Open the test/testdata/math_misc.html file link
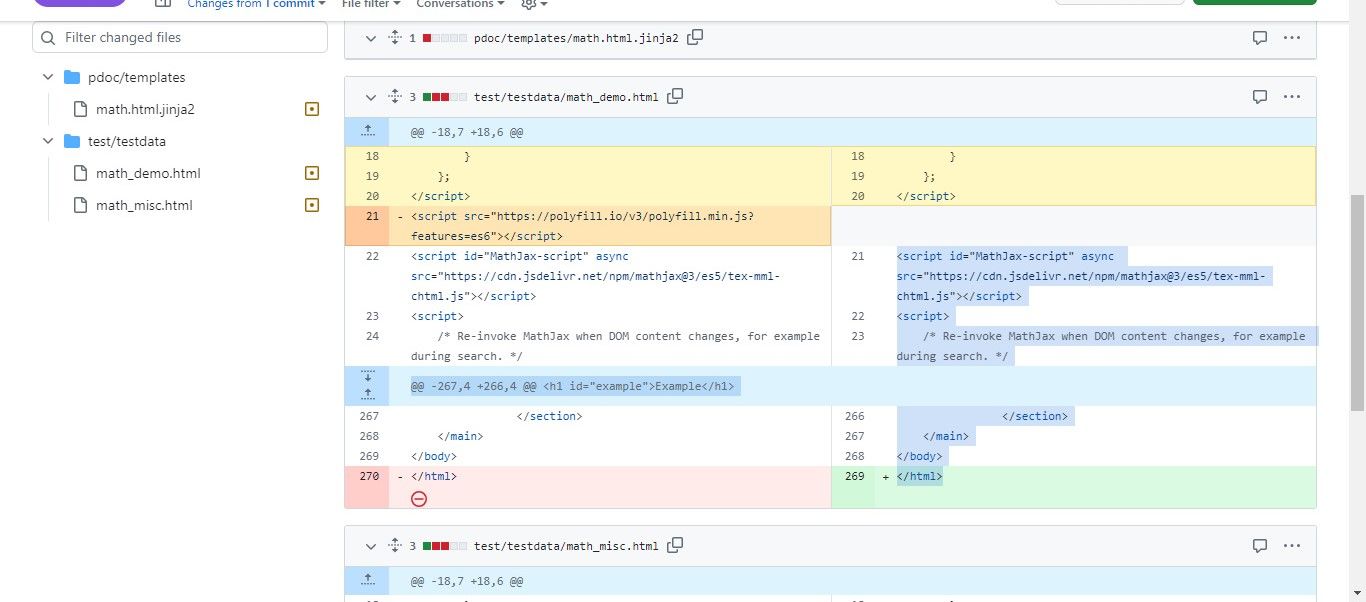This screenshot has height=602, width=1366. point(566,546)
